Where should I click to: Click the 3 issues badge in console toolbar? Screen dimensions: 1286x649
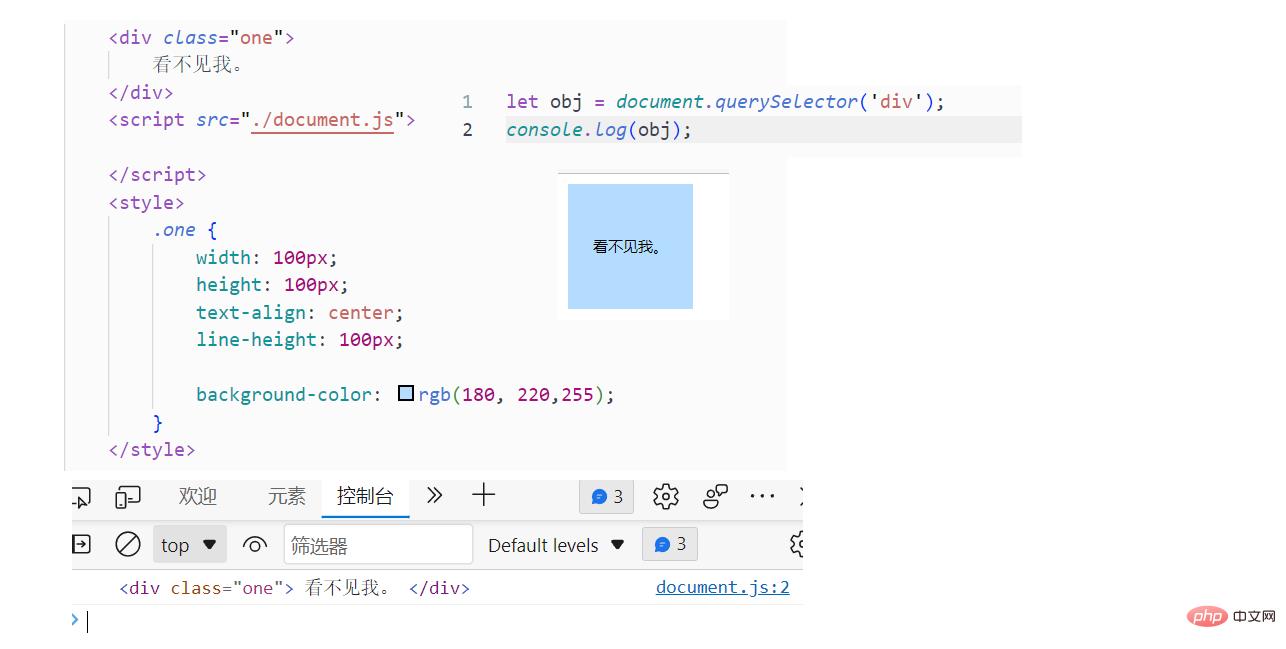[670, 544]
